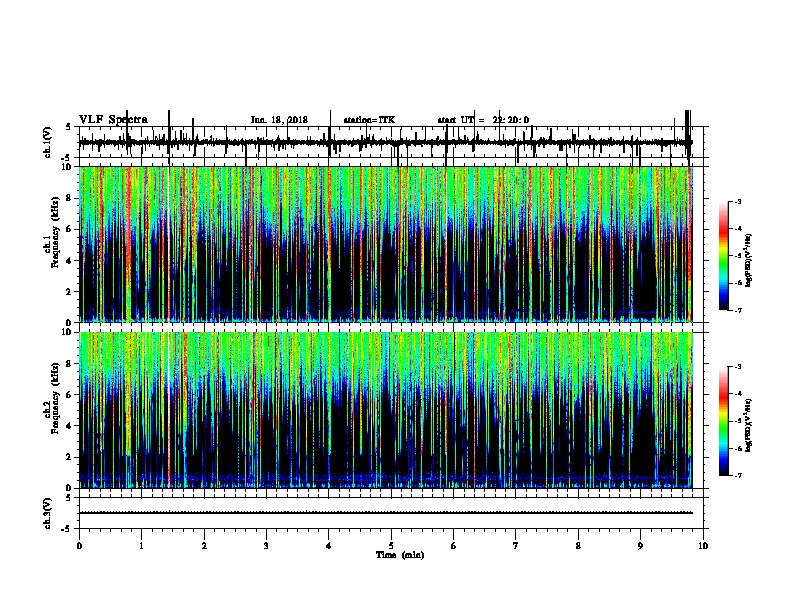
Task: Click the "-3" label on ch.1 color scale
Action: (737, 202)
